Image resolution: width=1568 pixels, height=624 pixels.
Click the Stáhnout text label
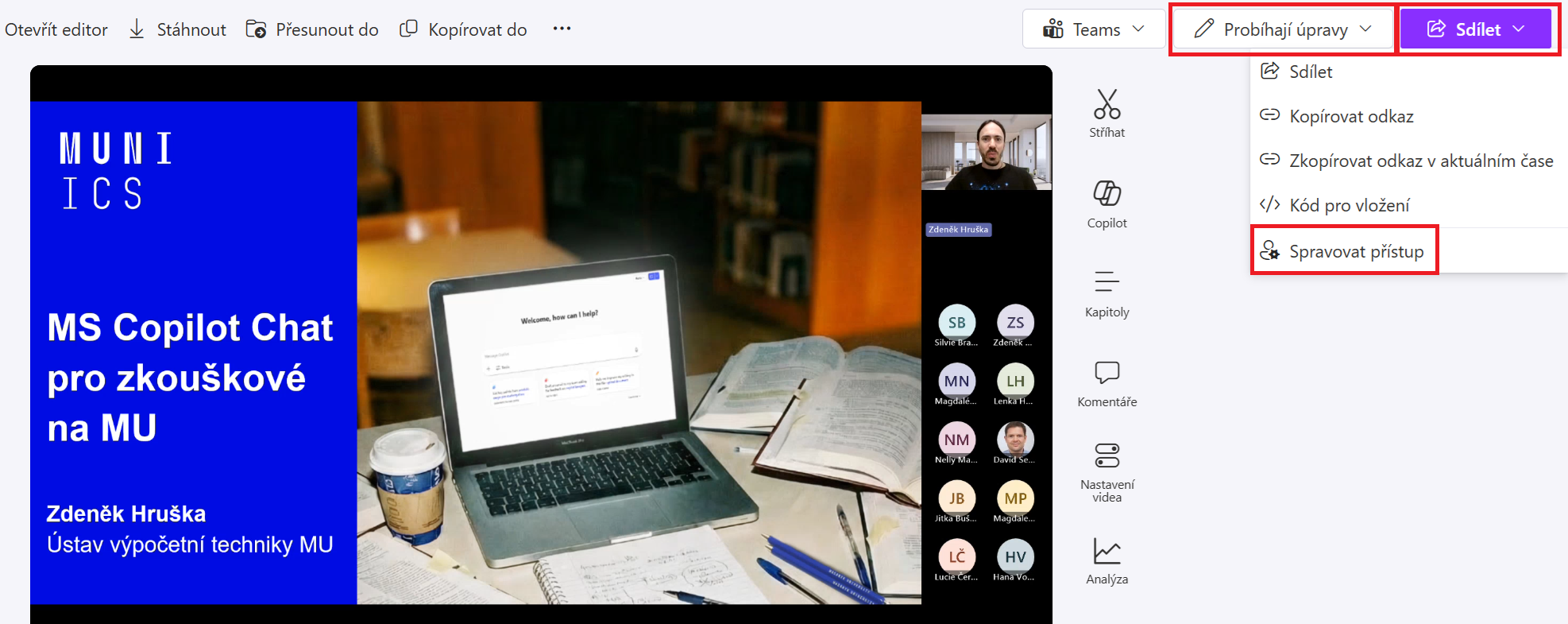(191, 29)
